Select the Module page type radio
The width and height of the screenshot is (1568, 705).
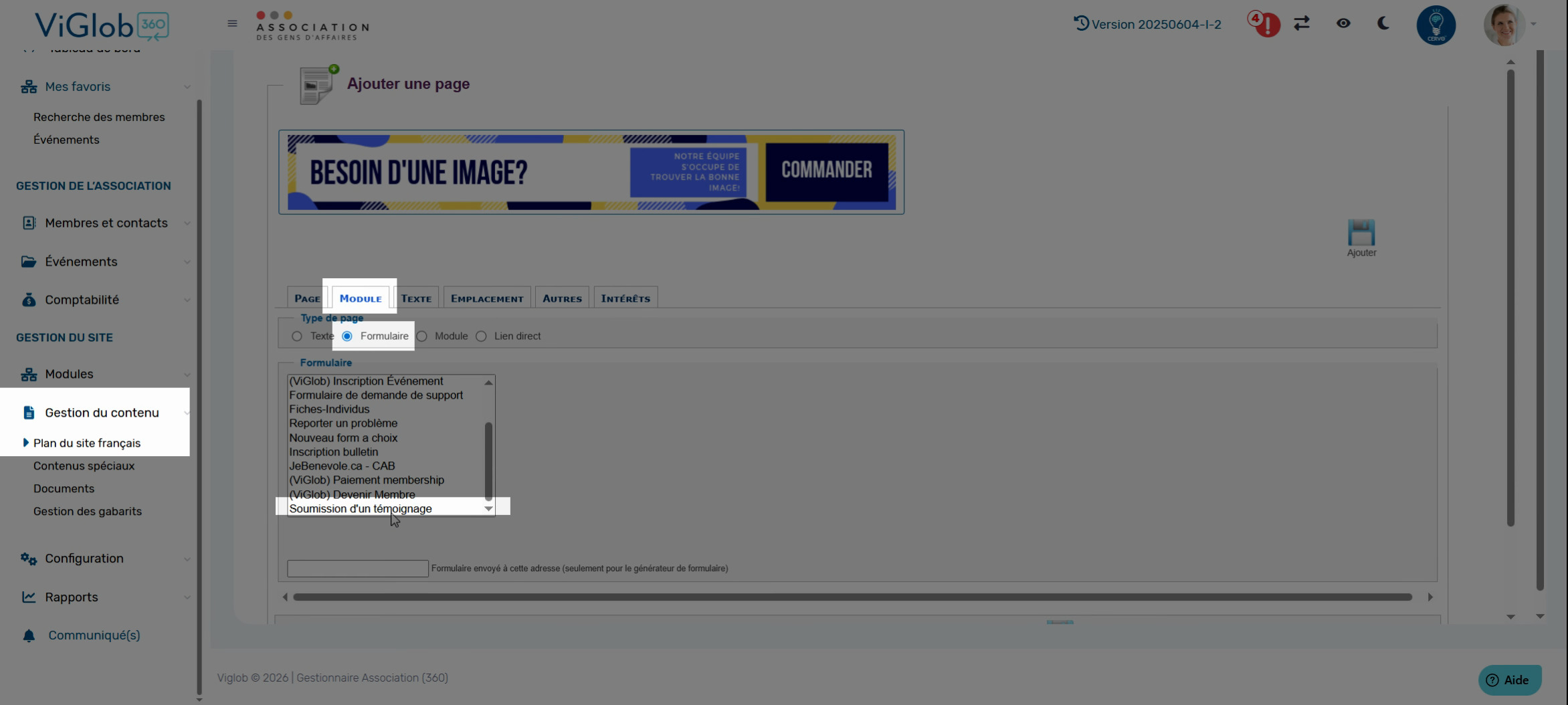pyautogui.click(x=421, y=336)
